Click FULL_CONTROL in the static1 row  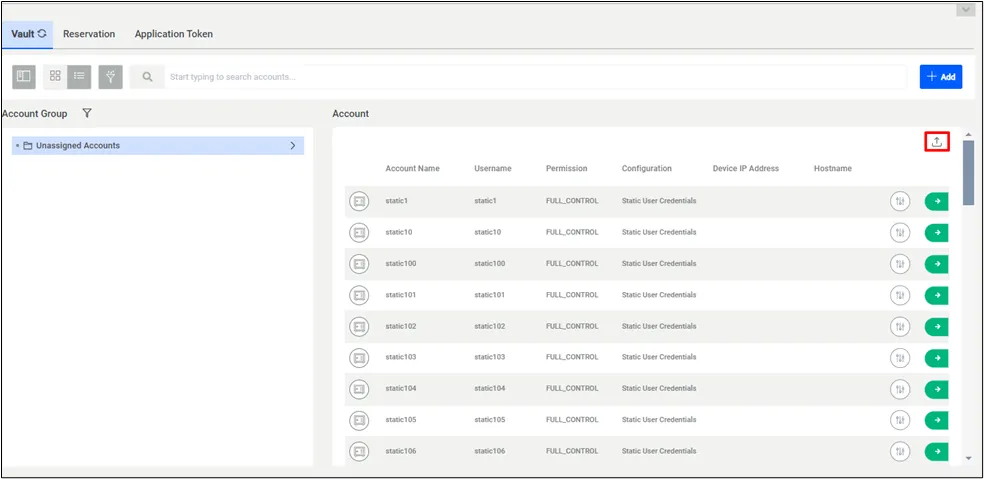tap(572, 201)
